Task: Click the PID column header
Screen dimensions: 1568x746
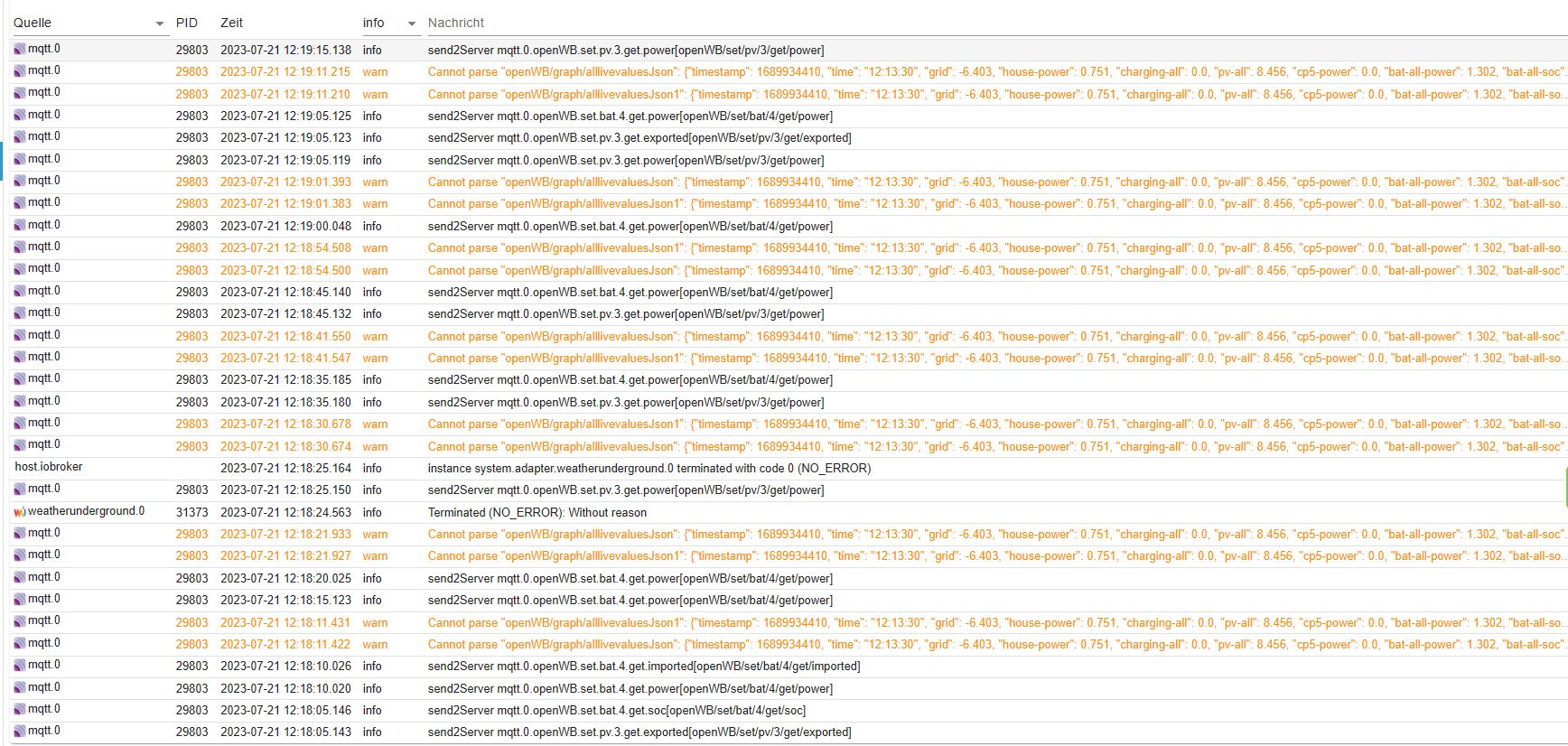Action: pyautogui.click(x=187, y=23)
